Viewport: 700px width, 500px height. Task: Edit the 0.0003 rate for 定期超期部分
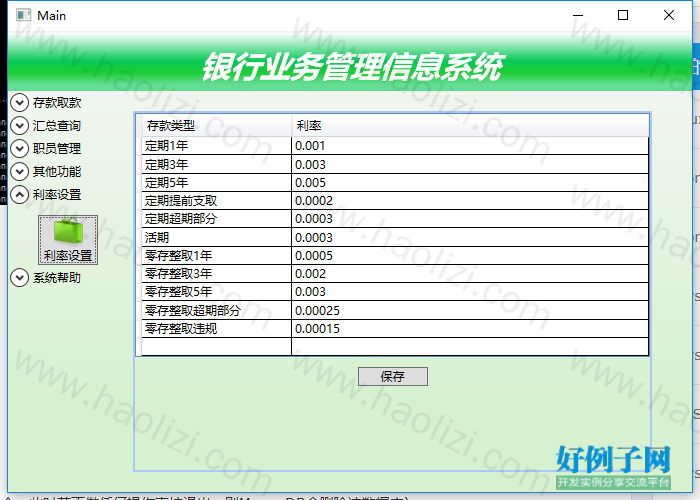click(470, 219)
